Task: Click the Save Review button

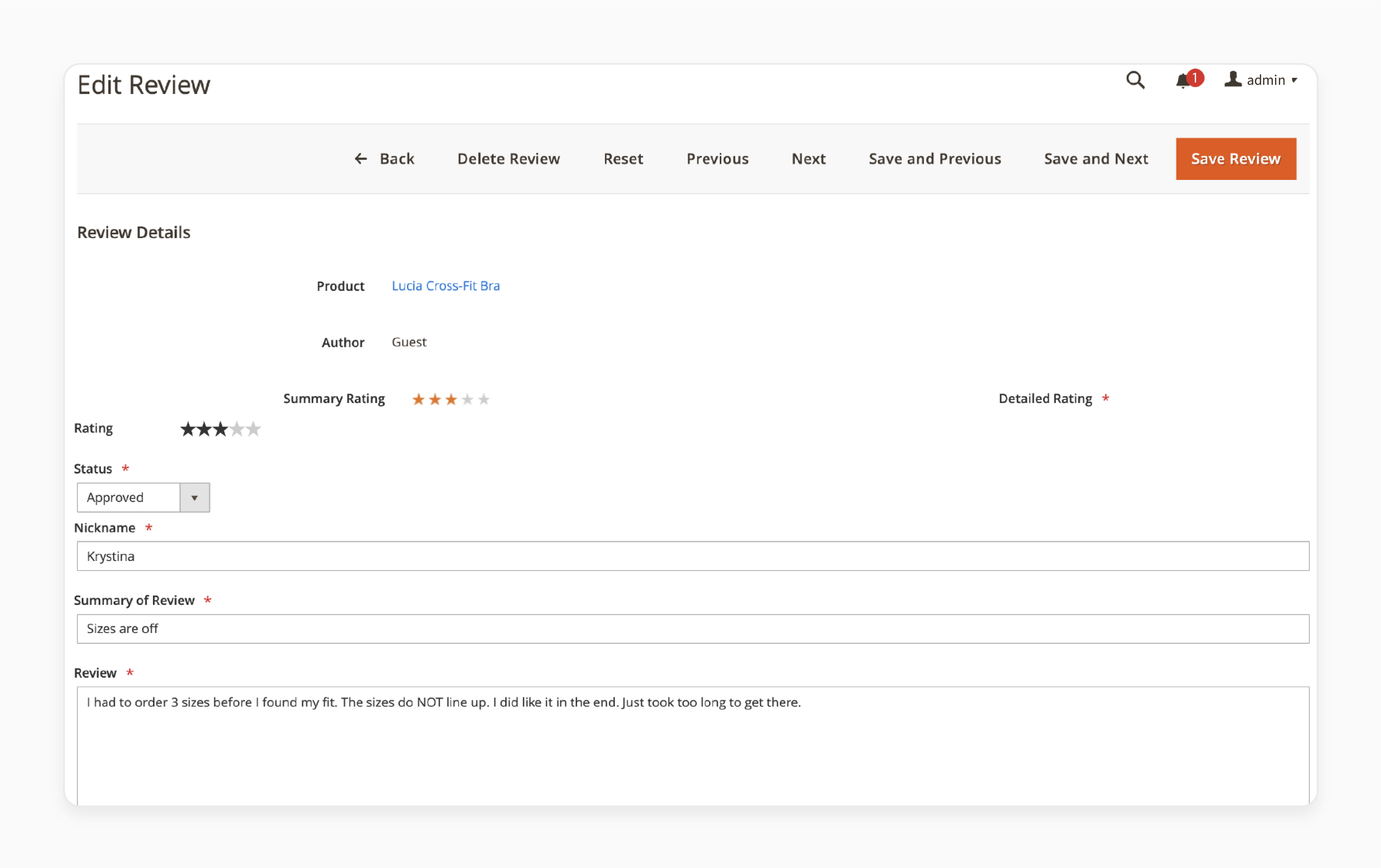Action: coord(1236,158)
